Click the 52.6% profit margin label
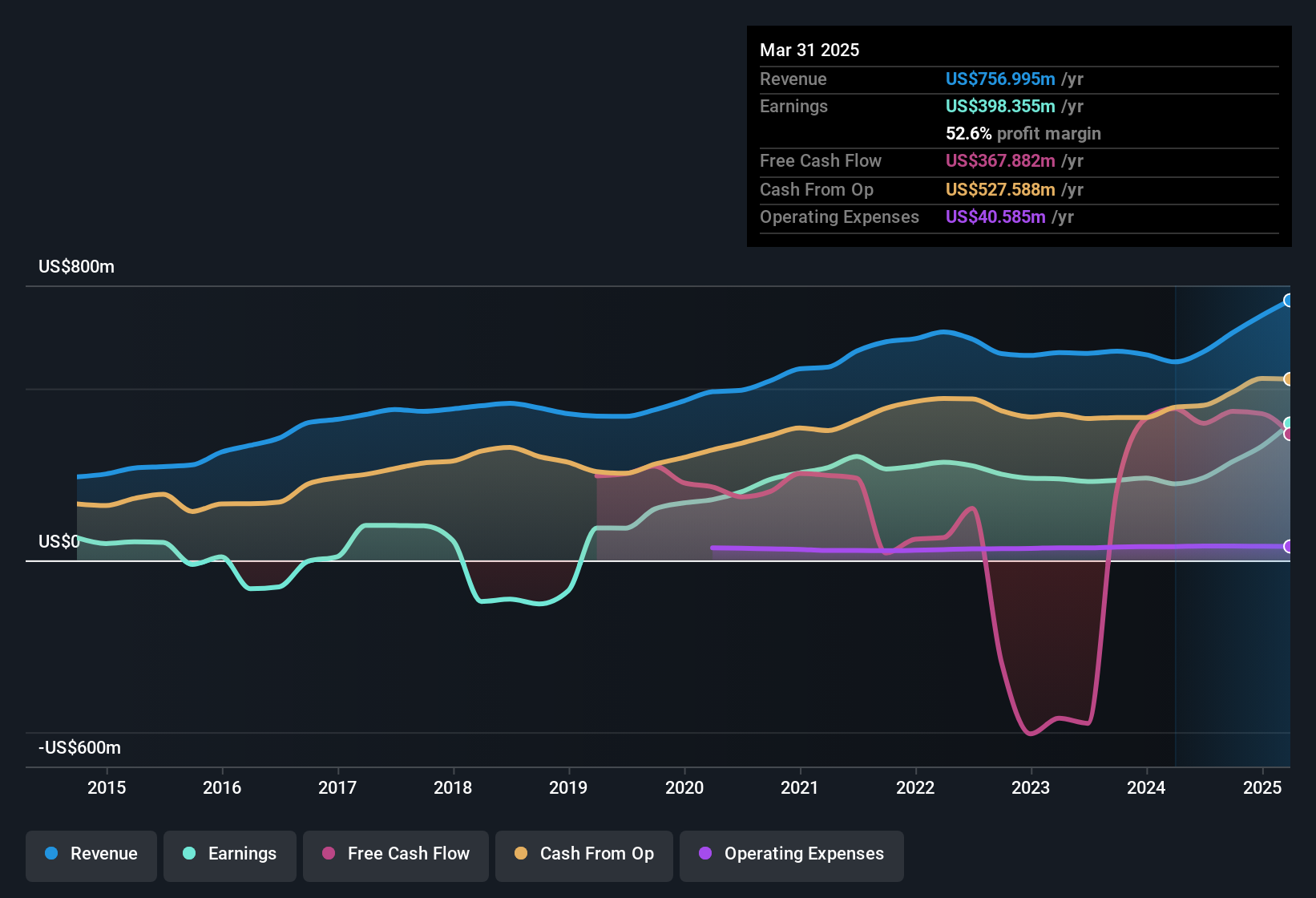The width and height of the screenshot is (1316, 898). click(1023, 133)
